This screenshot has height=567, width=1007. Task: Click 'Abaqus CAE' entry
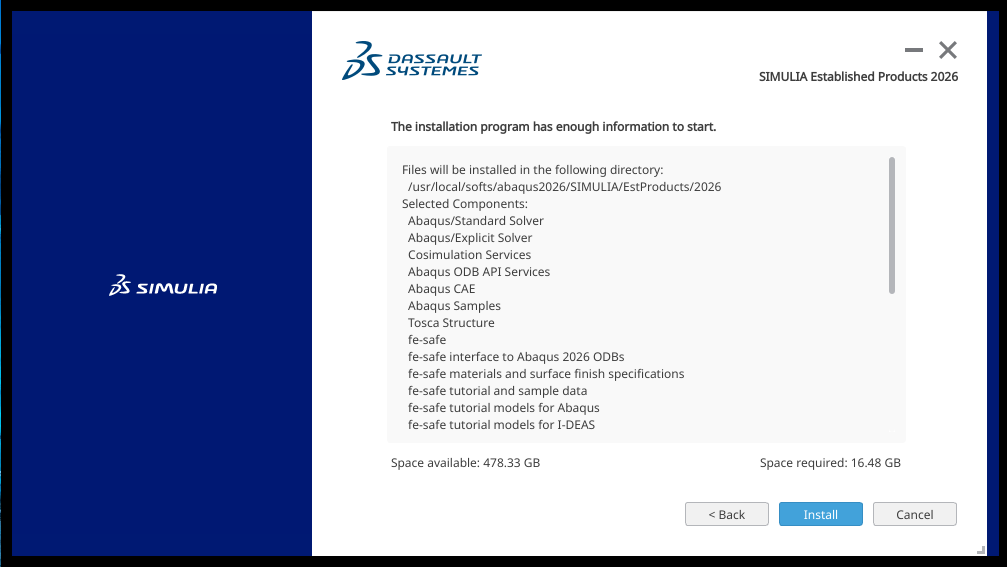(441, 289)
